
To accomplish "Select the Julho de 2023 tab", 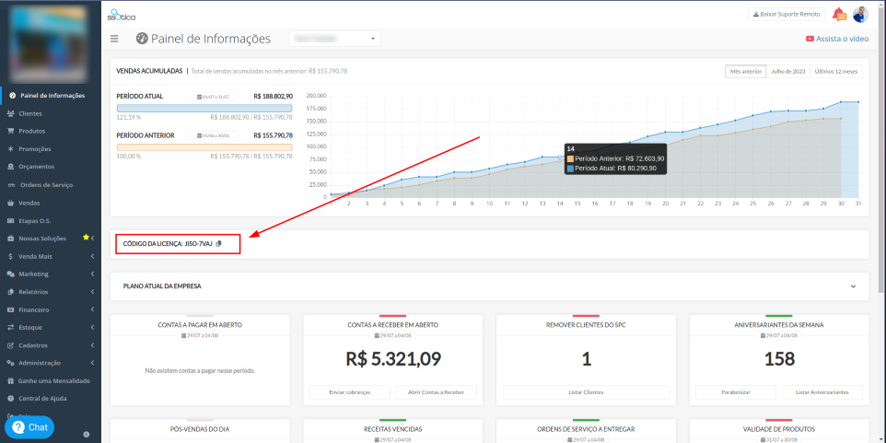I will (x=788, y=72).
